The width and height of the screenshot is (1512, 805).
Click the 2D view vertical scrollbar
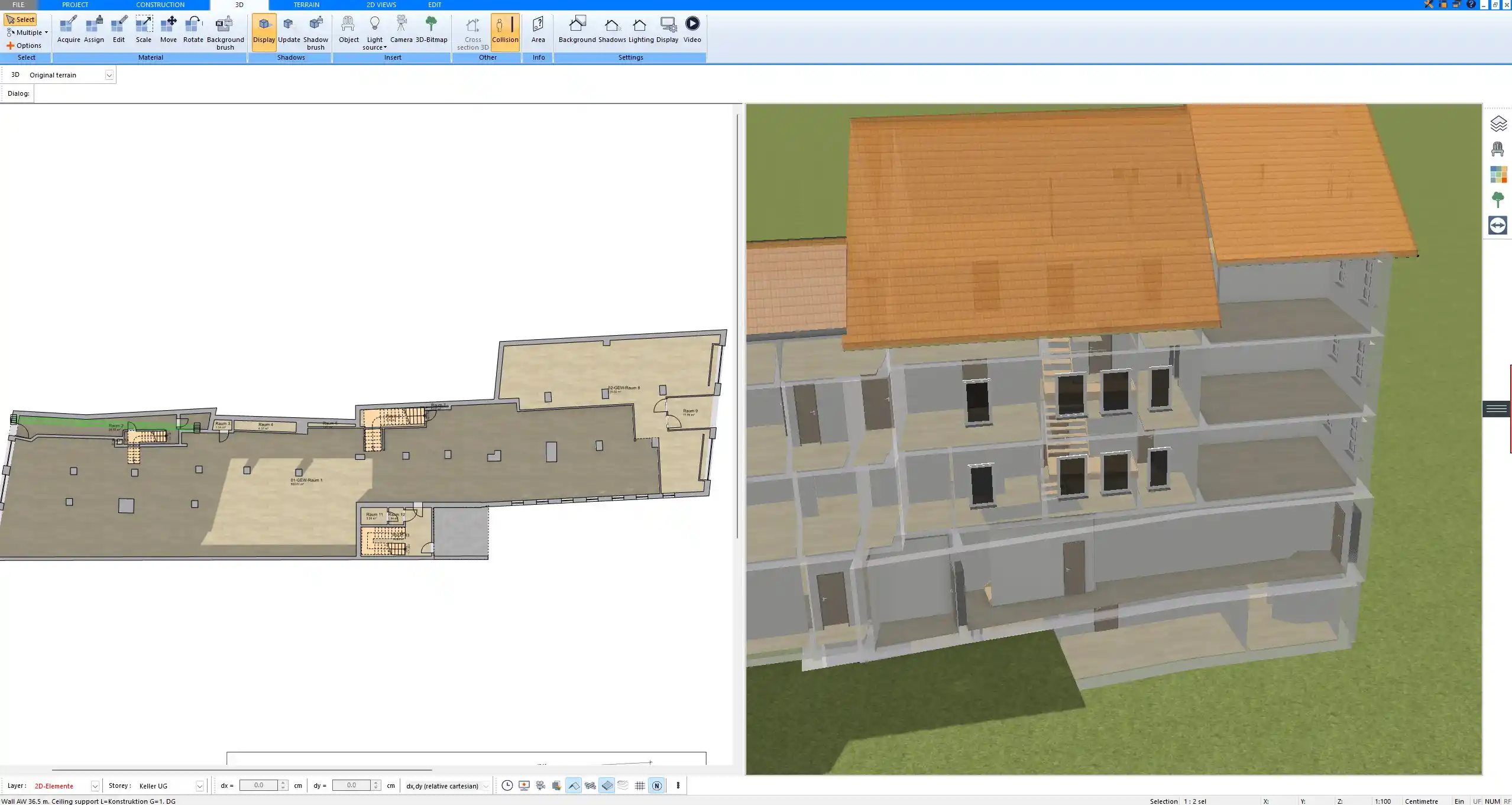coord(737,325)
